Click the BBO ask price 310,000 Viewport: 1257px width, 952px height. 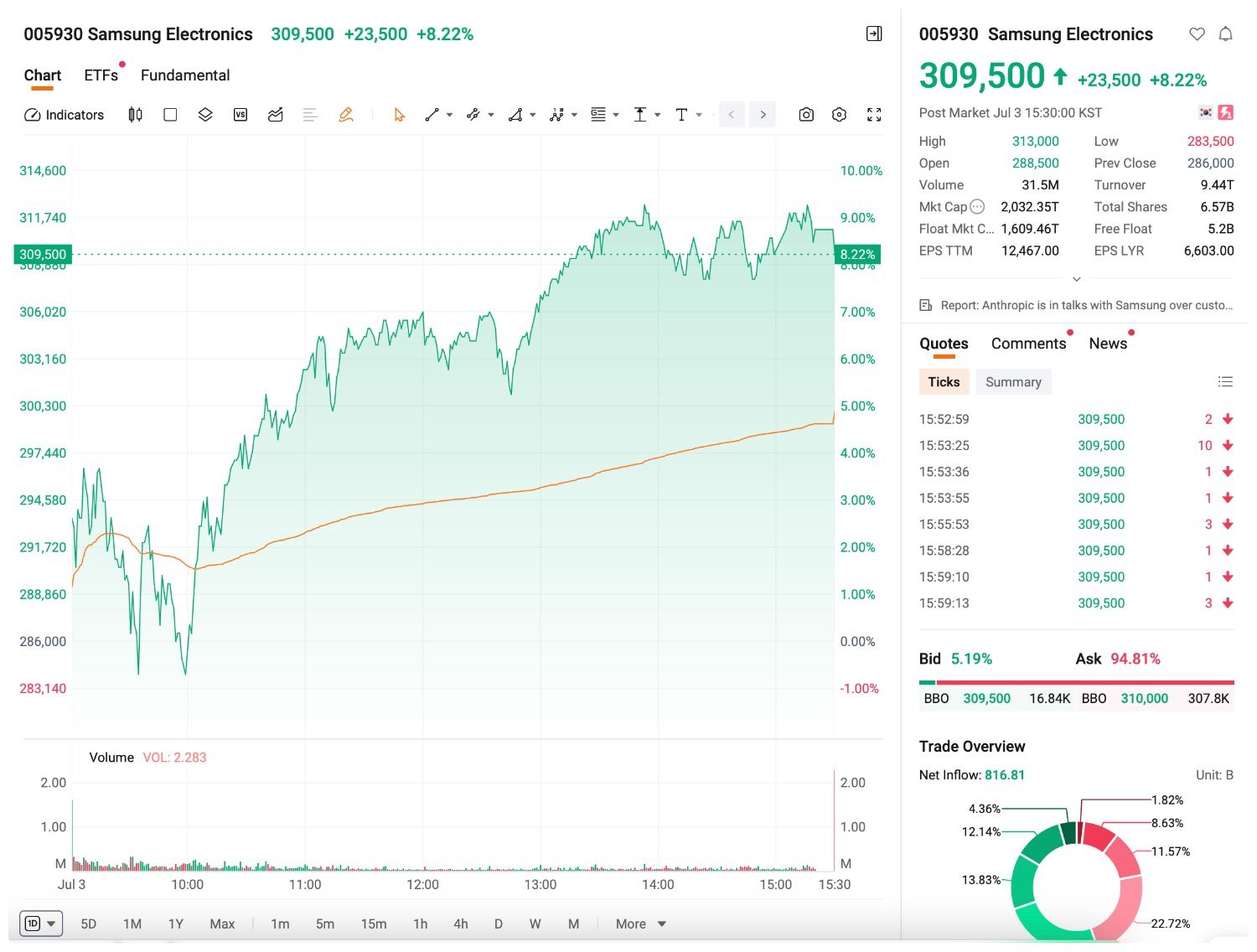pyautogui.click(x=1145, y=698)
